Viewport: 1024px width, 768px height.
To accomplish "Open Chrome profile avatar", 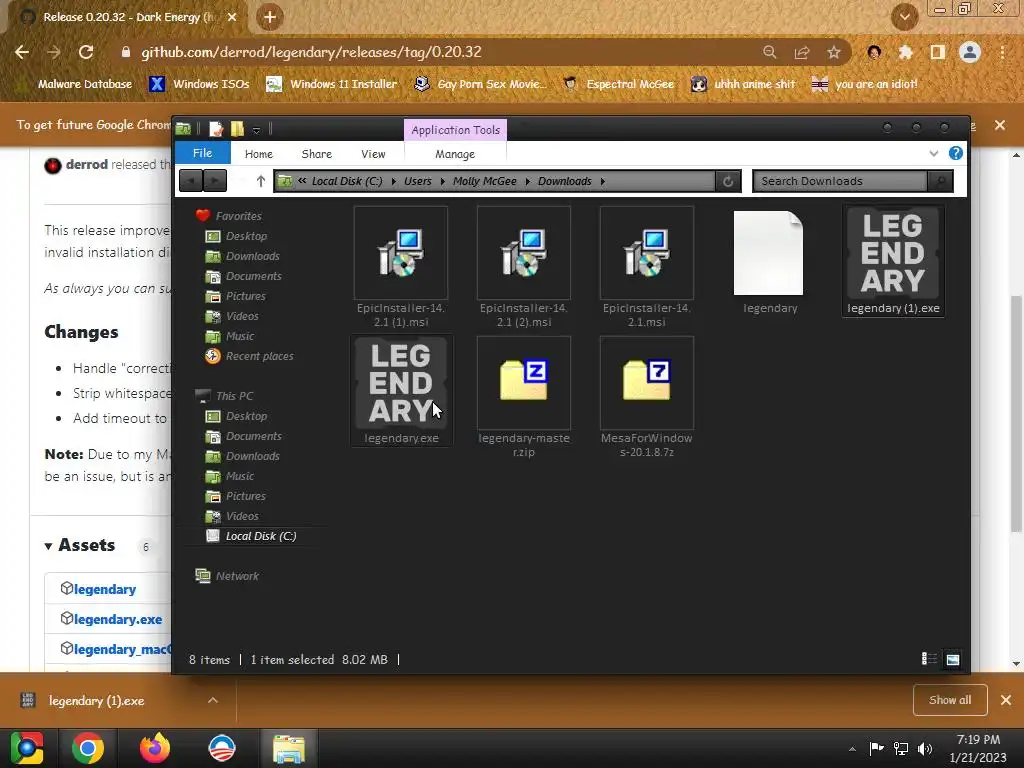I will [970, 52].
